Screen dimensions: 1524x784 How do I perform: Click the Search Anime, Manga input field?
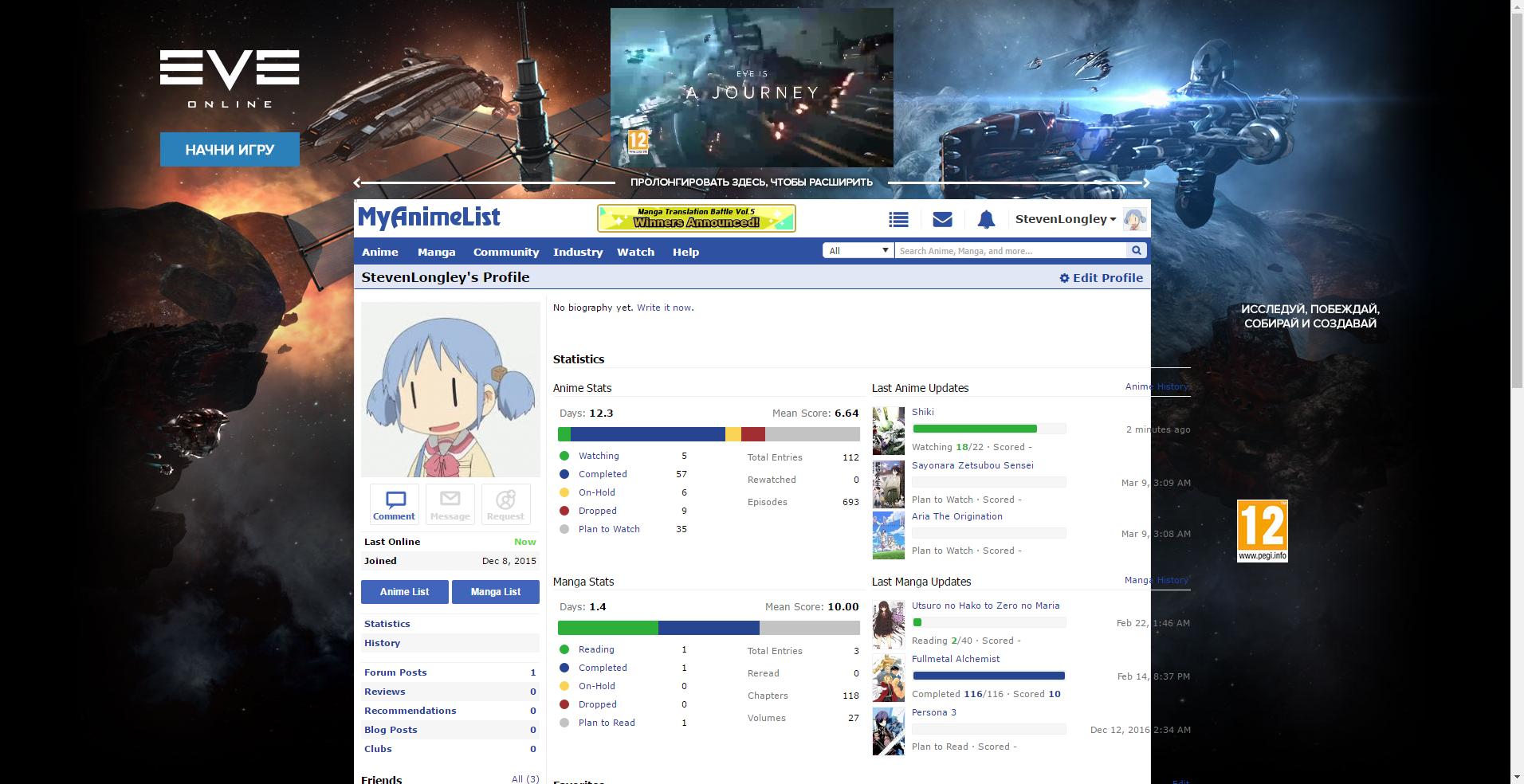click(1010, 251)
